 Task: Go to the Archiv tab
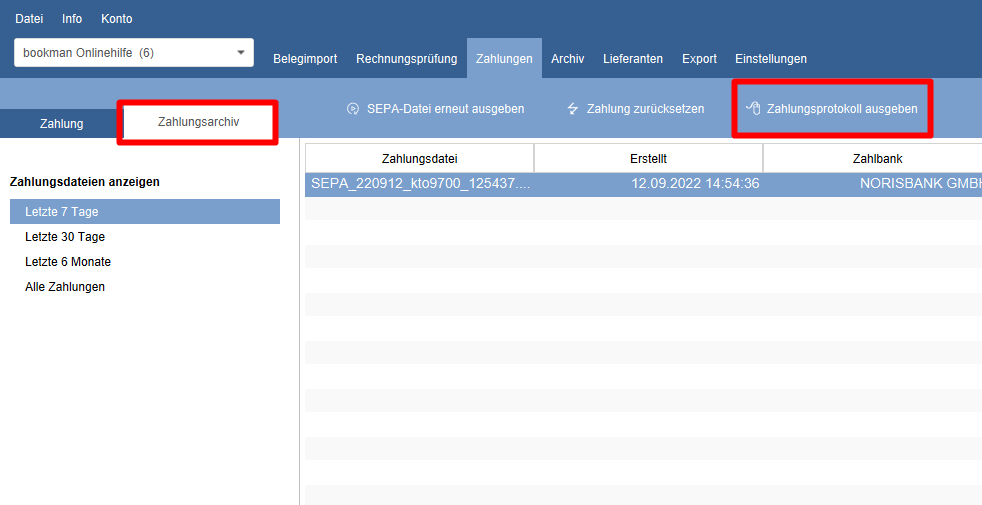567,58
